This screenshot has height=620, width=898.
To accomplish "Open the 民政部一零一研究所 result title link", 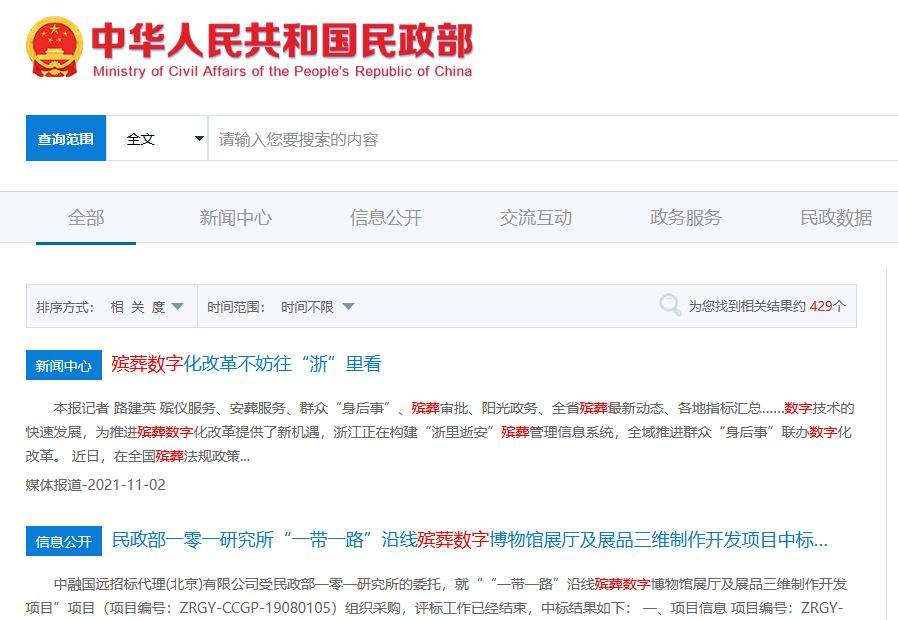I will 470,540.
